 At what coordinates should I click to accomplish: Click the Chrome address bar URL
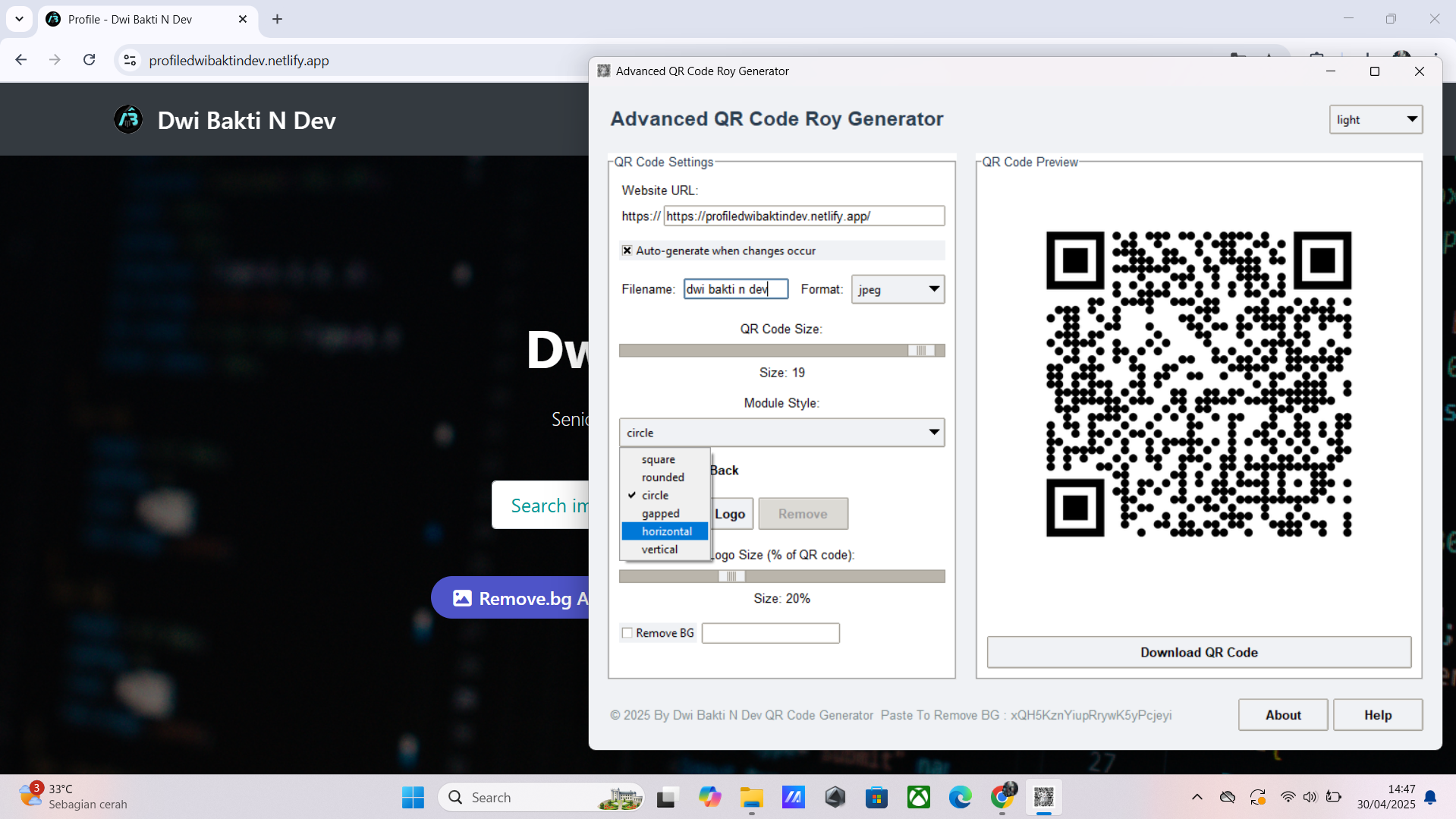(x=239, y=60)
